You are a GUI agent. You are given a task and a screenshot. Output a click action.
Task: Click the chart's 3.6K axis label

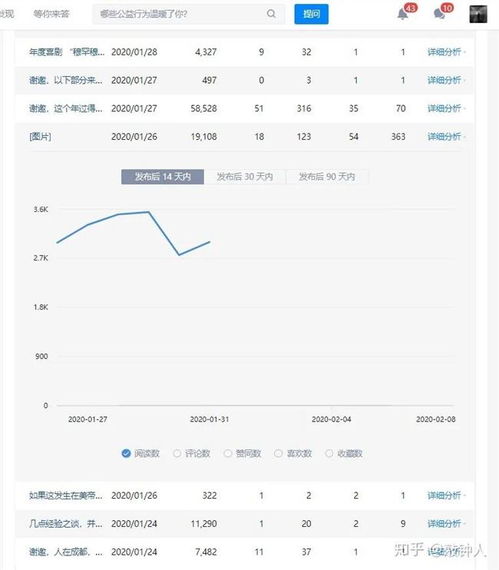tap(41, 209)
